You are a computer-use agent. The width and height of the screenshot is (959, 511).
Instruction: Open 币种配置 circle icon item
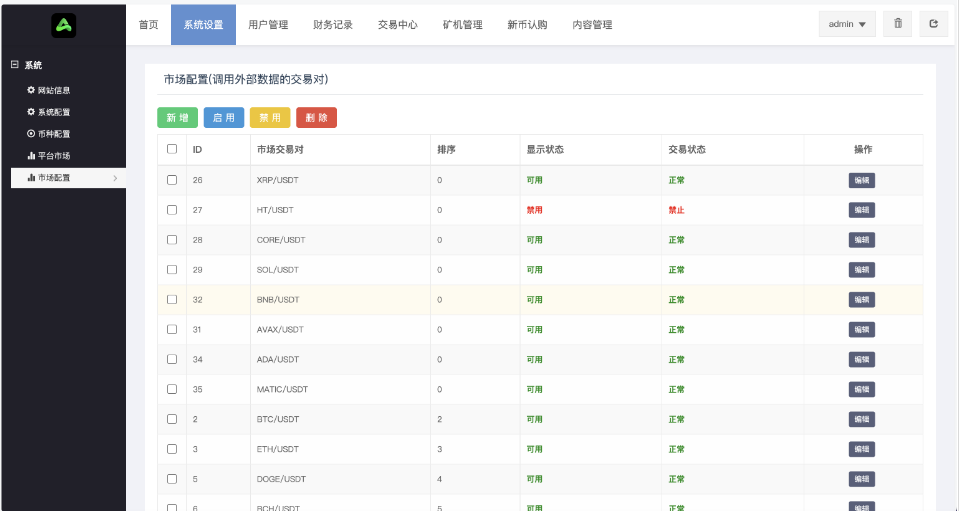tap(31, 134)
